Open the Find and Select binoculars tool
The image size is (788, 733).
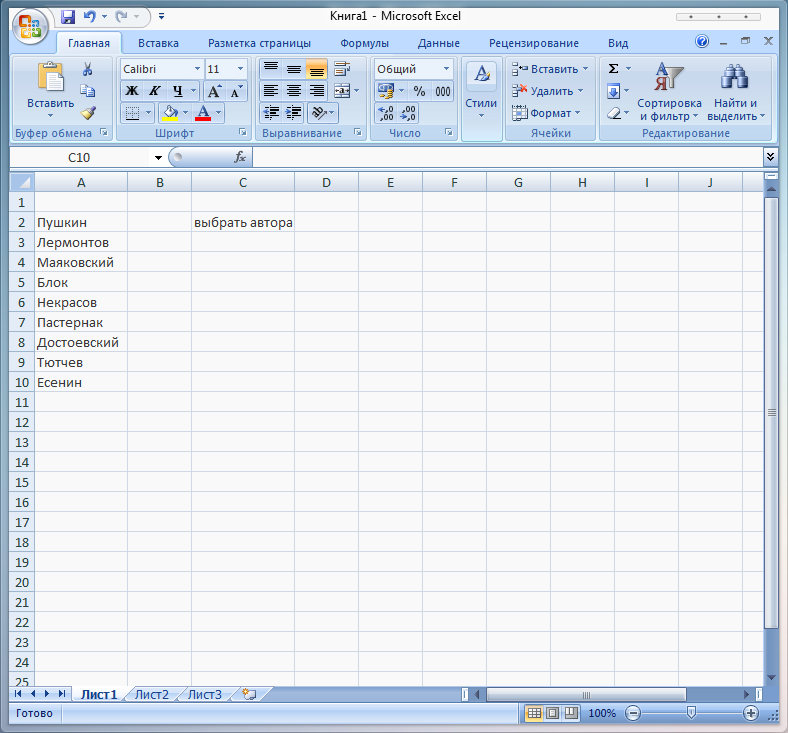(736, 91)
